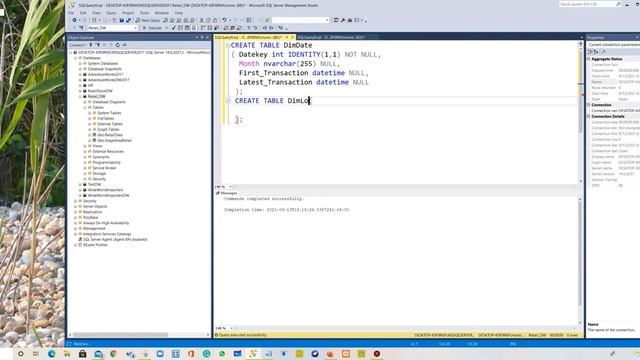Select the XEvent Profiler node
640x360 pixels.
95,245
